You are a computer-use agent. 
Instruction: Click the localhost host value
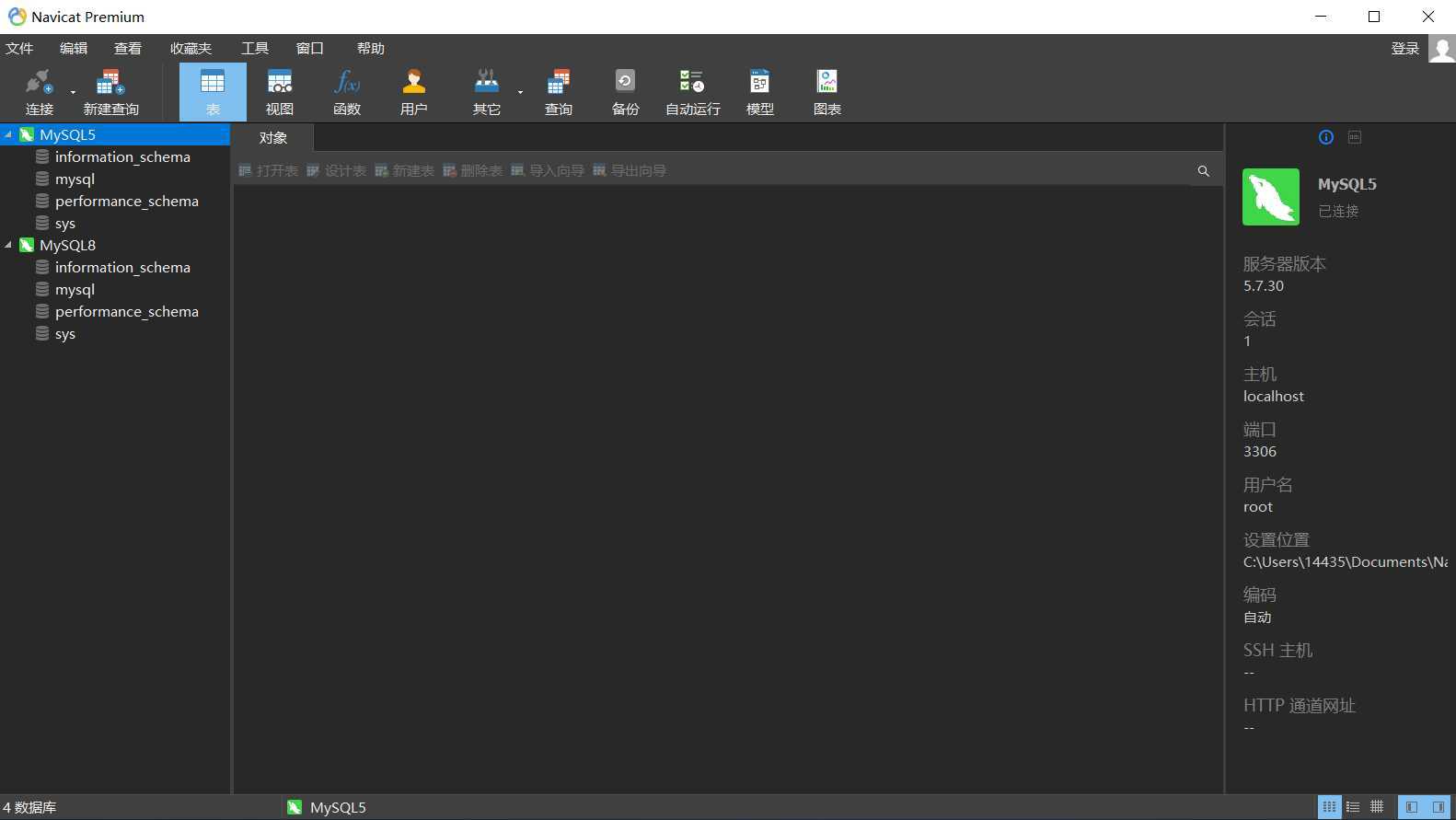[x=1274, y=397]
